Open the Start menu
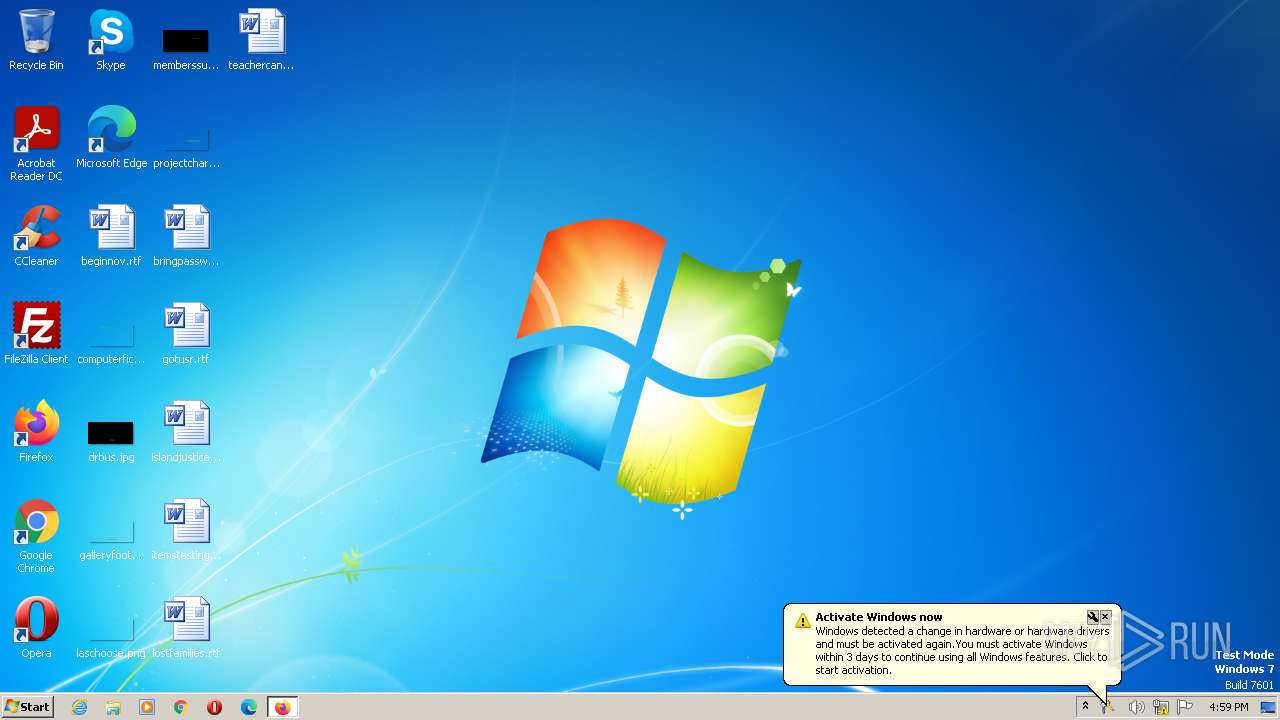 point(28,707)
